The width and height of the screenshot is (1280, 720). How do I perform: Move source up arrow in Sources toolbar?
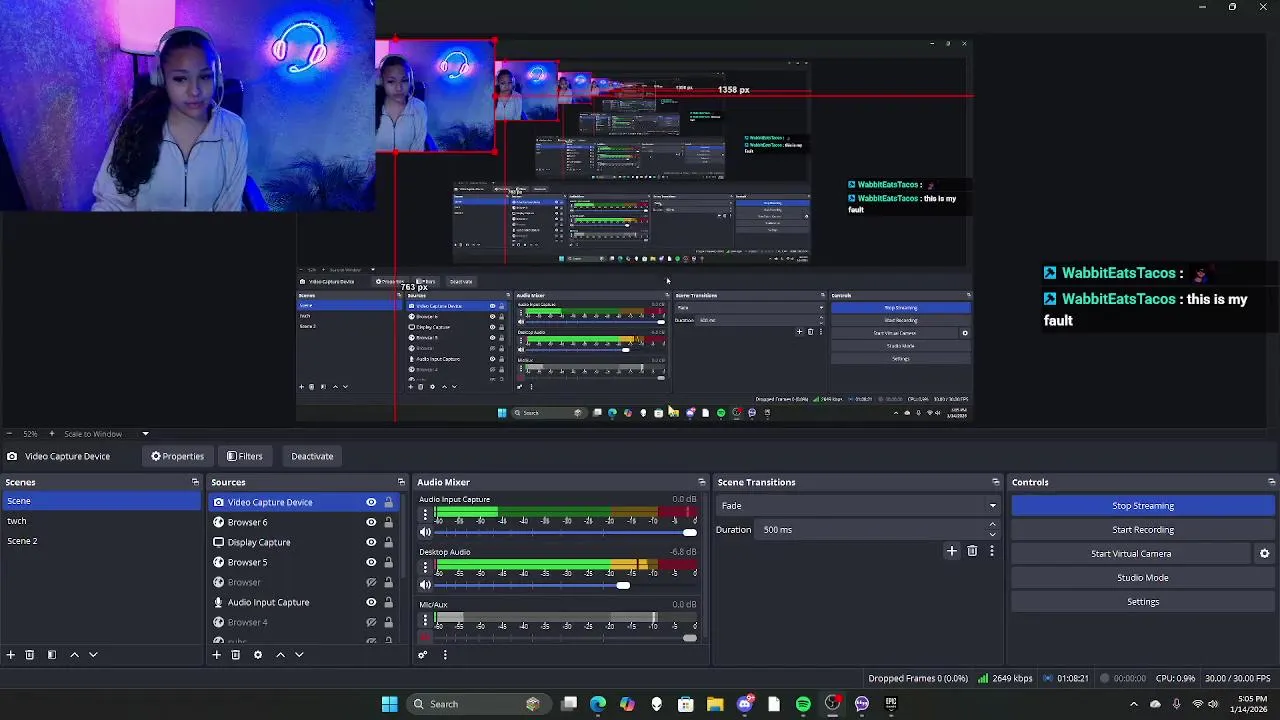click(x=280, y=655)
